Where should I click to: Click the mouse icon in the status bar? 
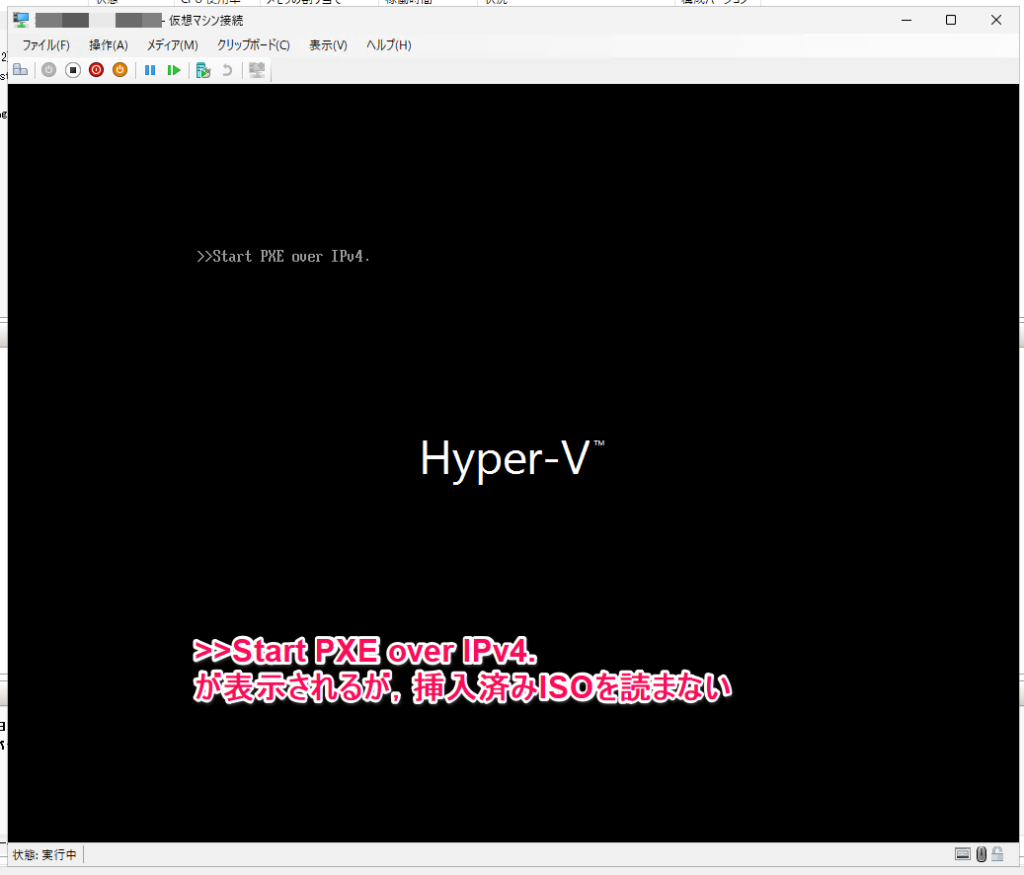pyautogui.click(x=981, y=854)
